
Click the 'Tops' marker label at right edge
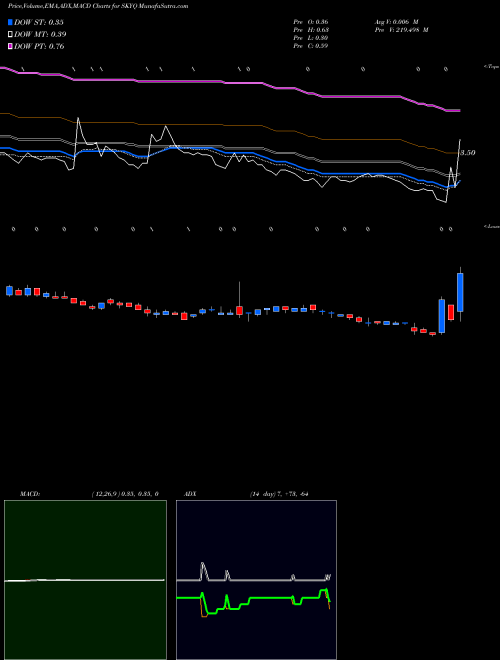(492, 67)
